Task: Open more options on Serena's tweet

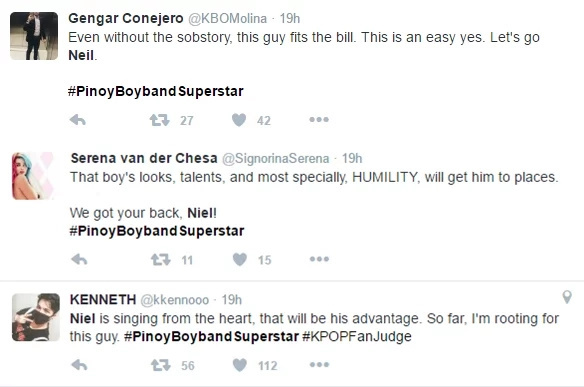Action: (320, 259)
